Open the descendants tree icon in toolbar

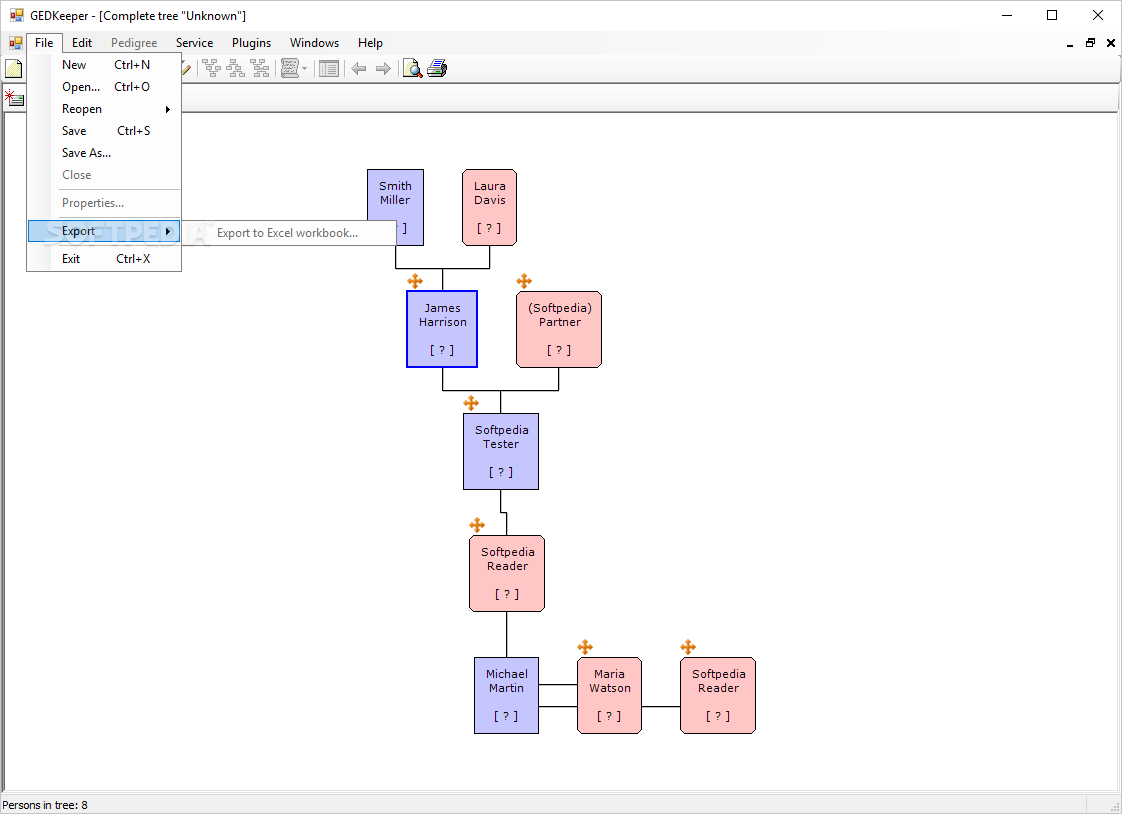(235, 69)
